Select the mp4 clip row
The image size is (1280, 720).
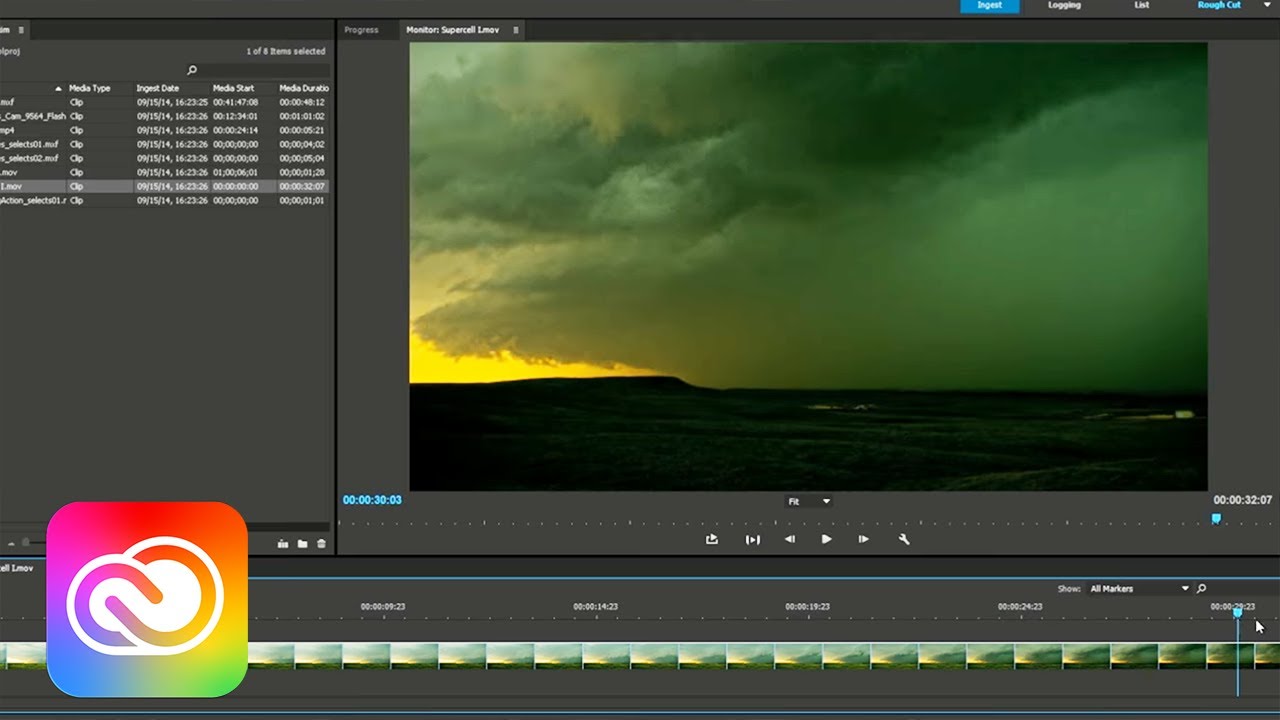coord(164,130)
